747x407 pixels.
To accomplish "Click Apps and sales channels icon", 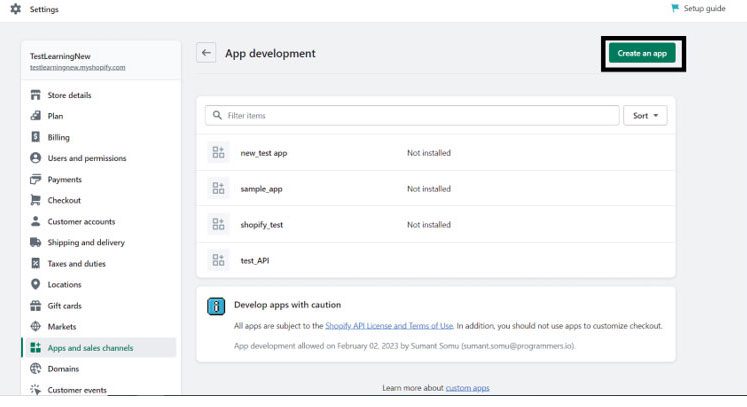I will click(x=36, y=347).
